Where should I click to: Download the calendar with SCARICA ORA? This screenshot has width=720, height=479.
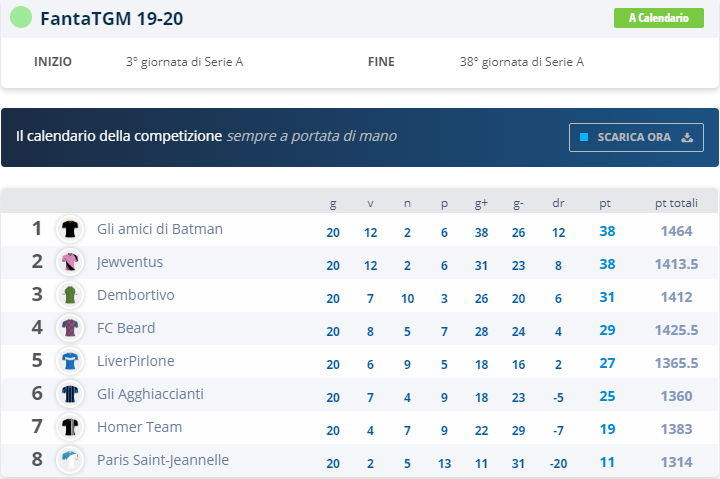point(636,137)
